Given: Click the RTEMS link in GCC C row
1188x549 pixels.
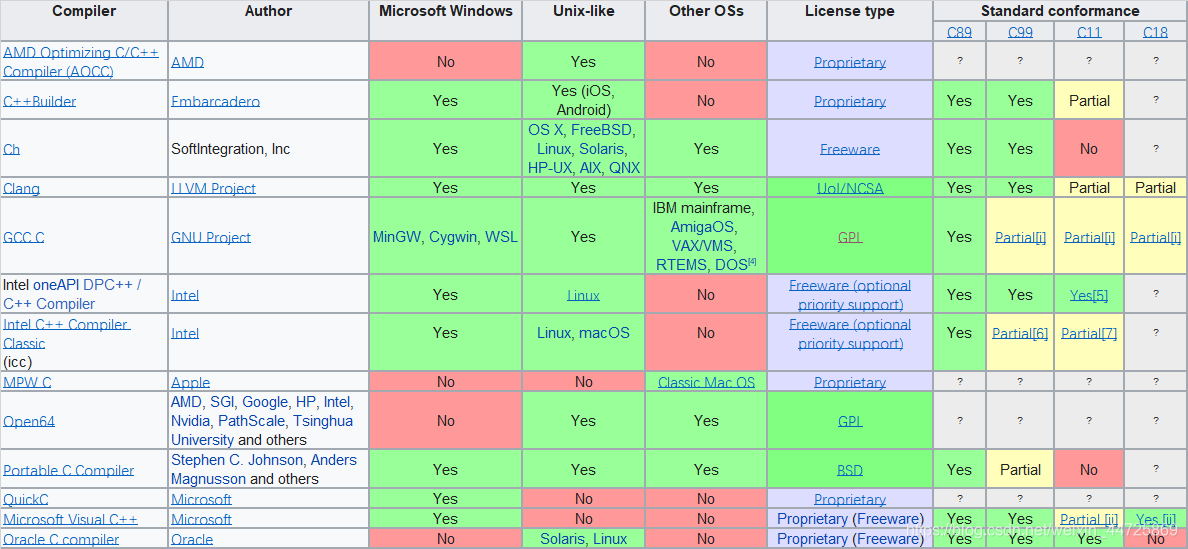Looking at the screenshot, I should [x=683, y=264].
